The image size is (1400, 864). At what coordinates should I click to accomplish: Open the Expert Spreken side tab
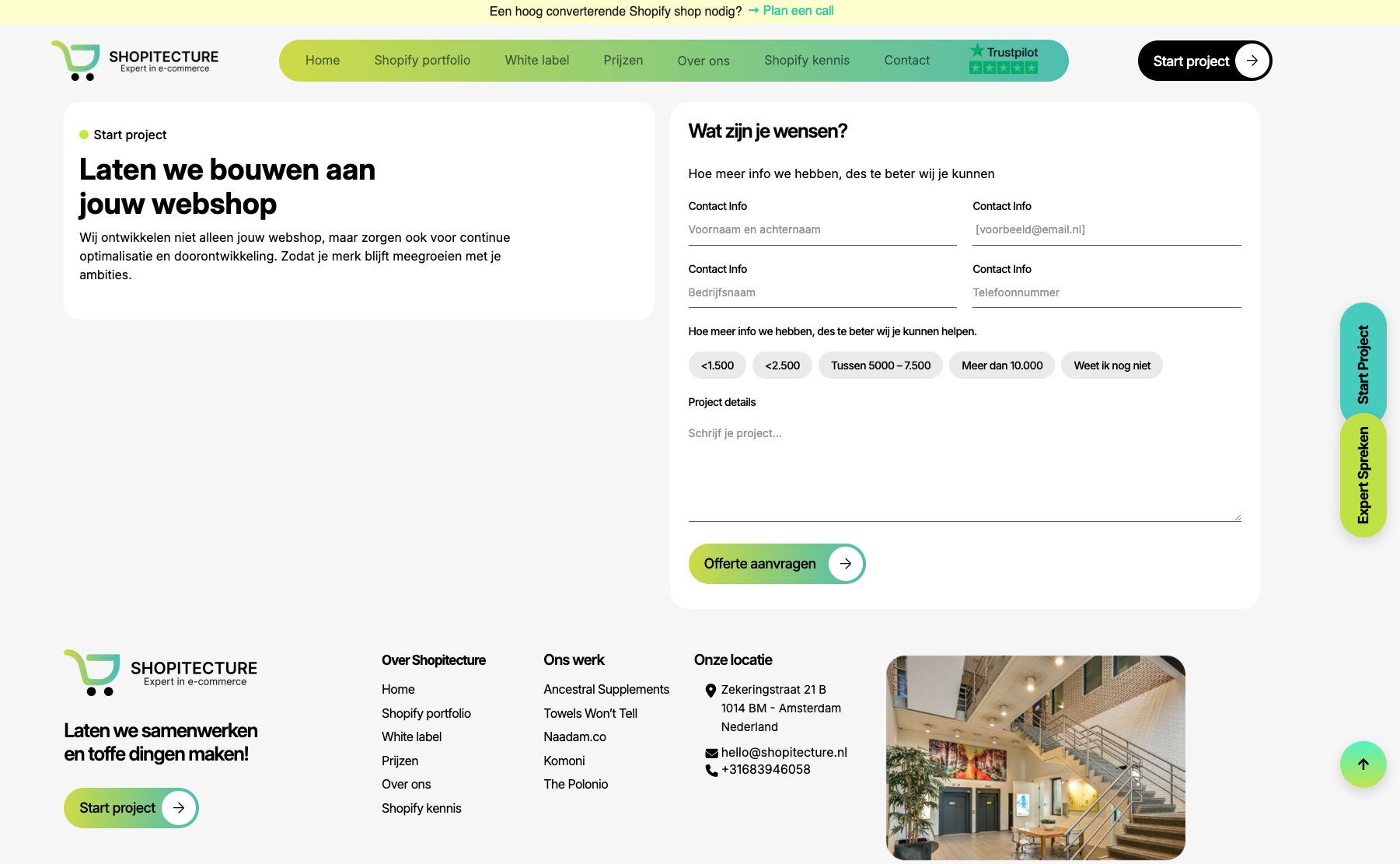pyautogui.click(x=1363, y=475)
